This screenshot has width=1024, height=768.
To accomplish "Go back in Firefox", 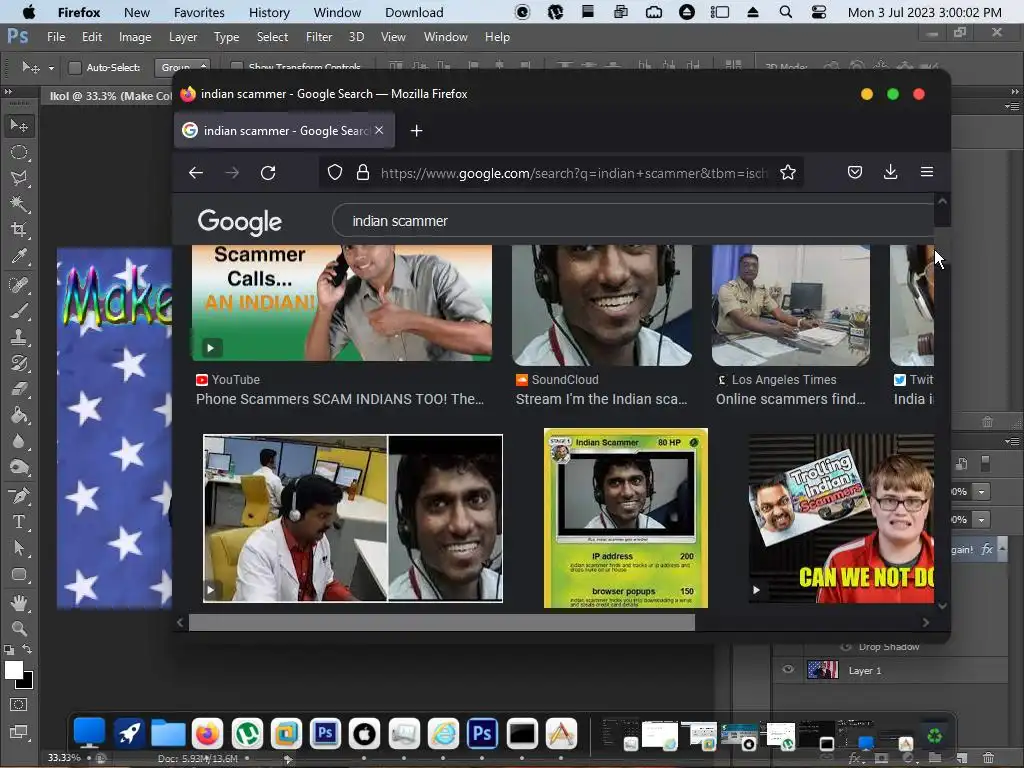I will pos(196,173).
